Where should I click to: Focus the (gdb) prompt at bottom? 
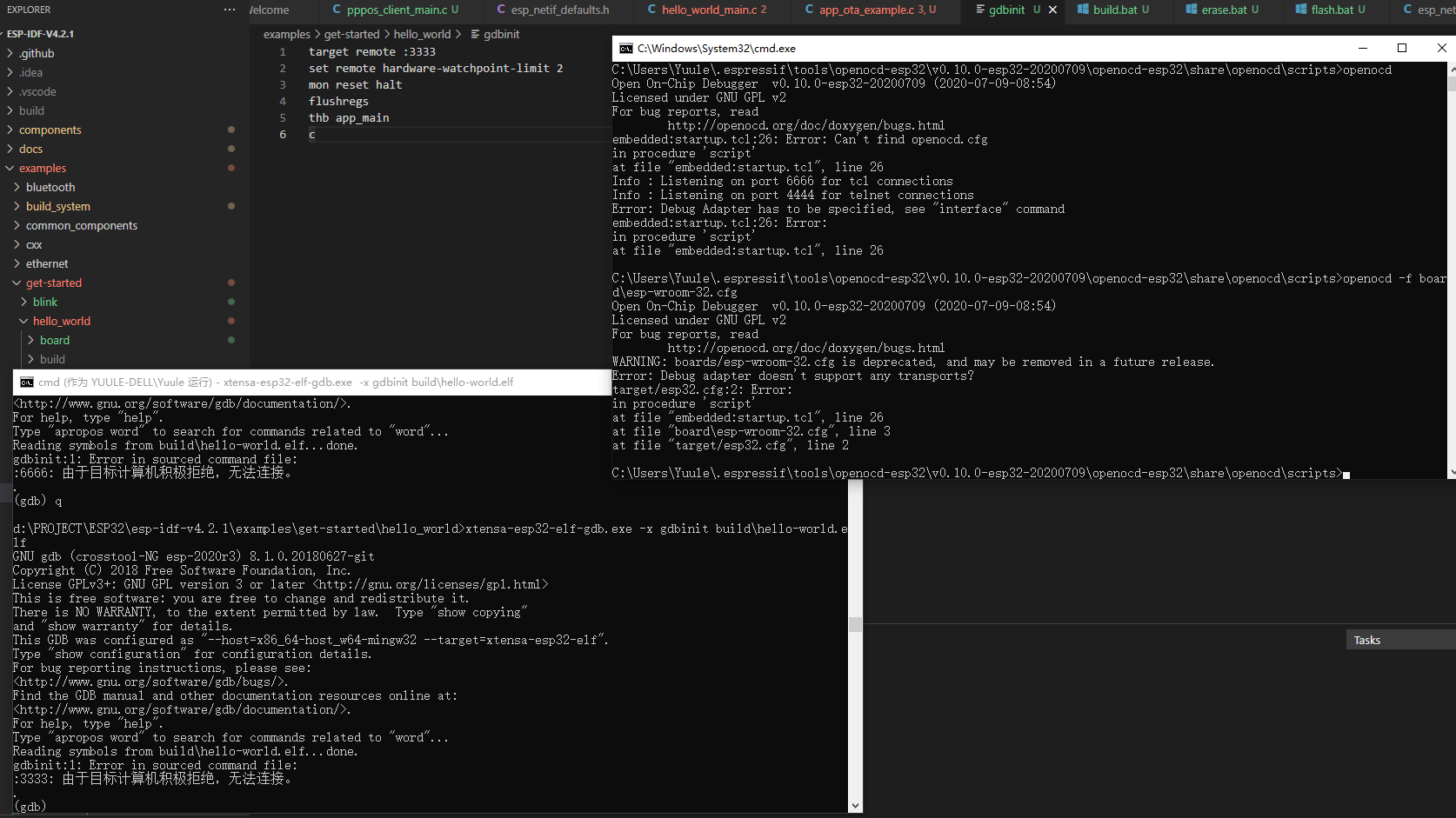[x=31, y=806]
